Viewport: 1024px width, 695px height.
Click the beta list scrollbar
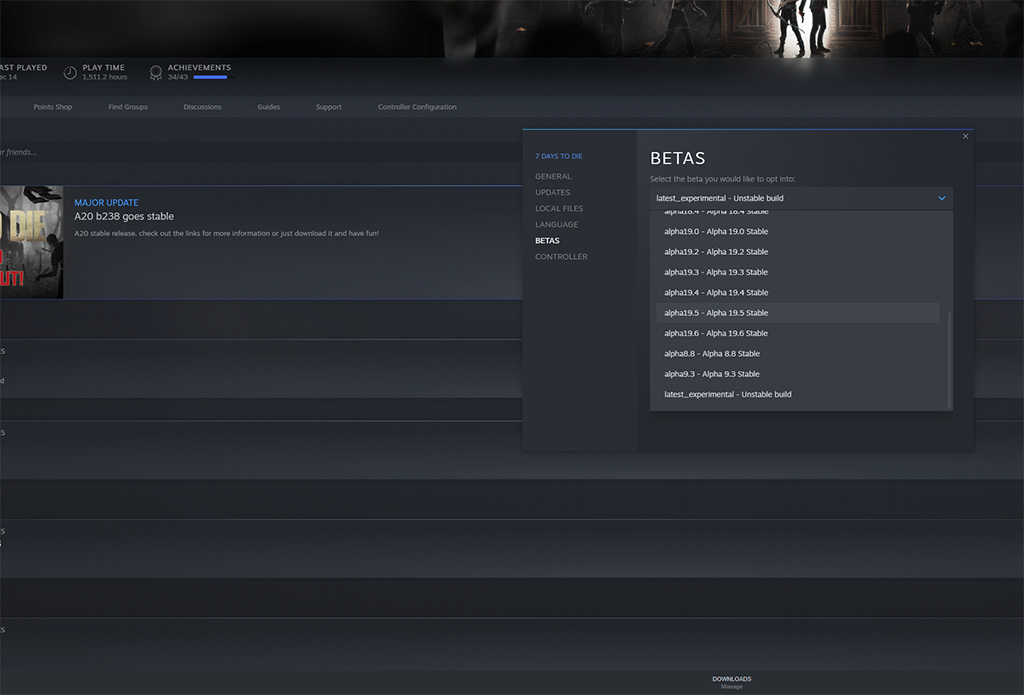(x=950, y=359)
